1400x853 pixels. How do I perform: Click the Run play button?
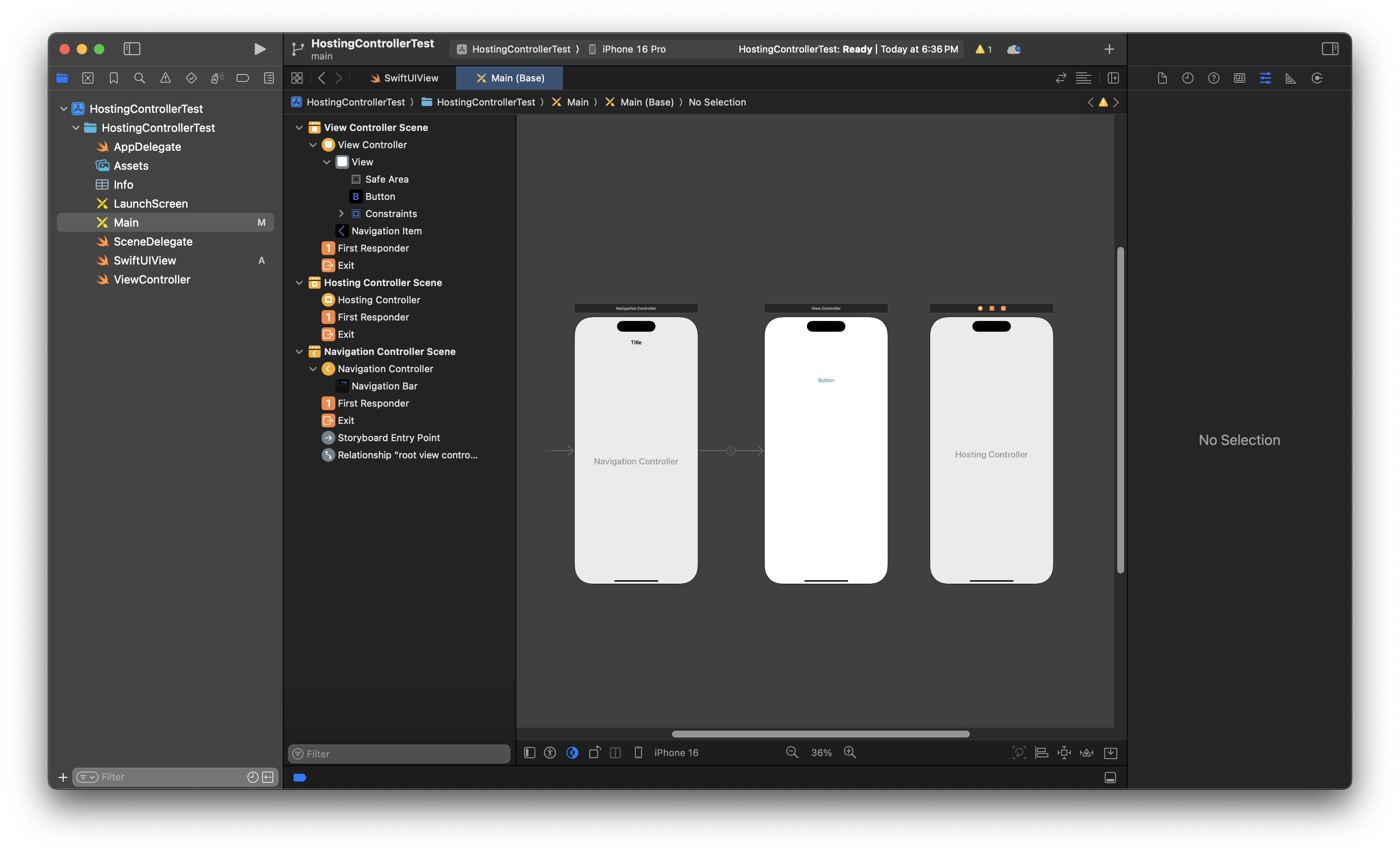(x=259, y=50)
